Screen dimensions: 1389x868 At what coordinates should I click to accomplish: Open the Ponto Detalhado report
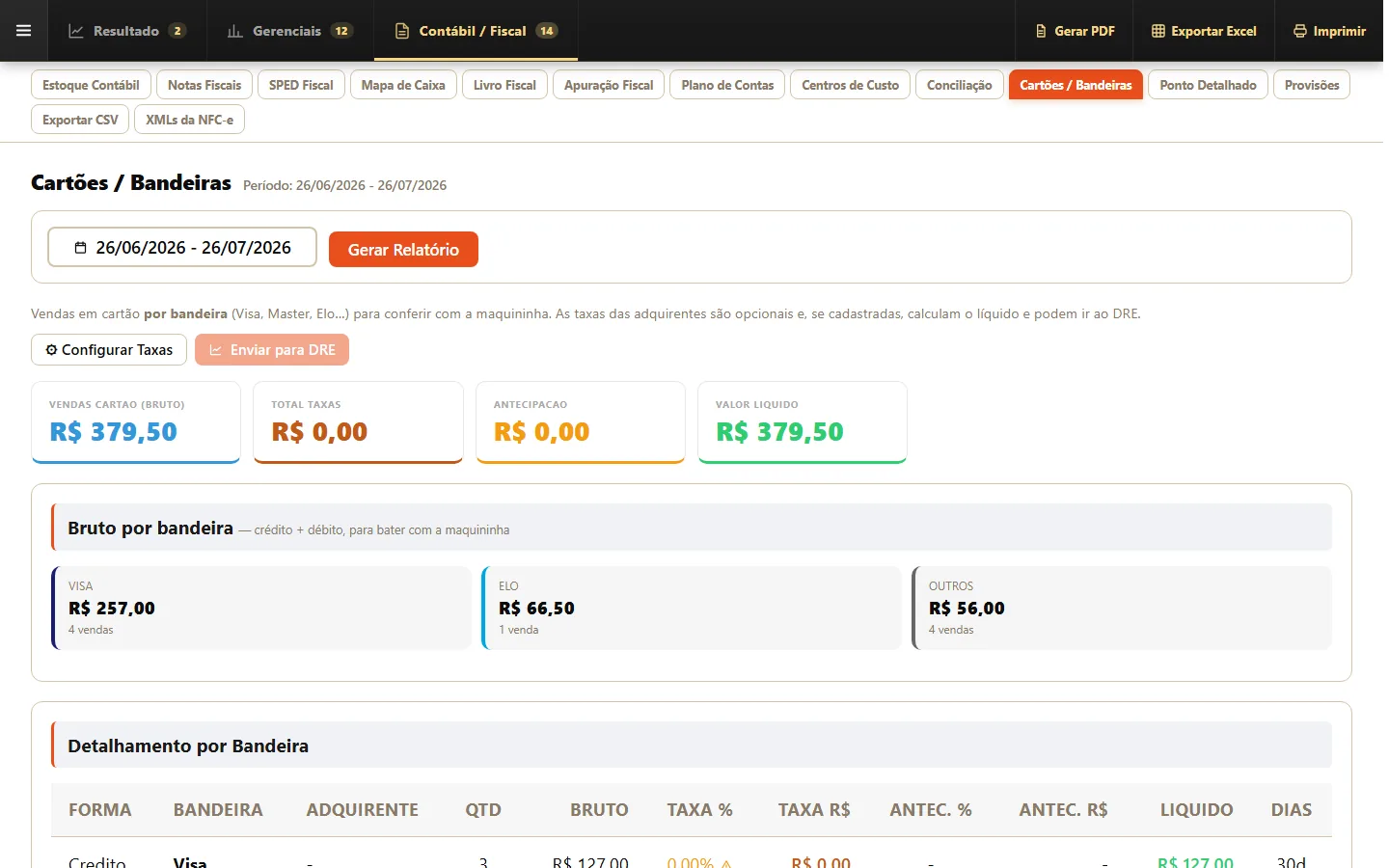pos(1208,85)
